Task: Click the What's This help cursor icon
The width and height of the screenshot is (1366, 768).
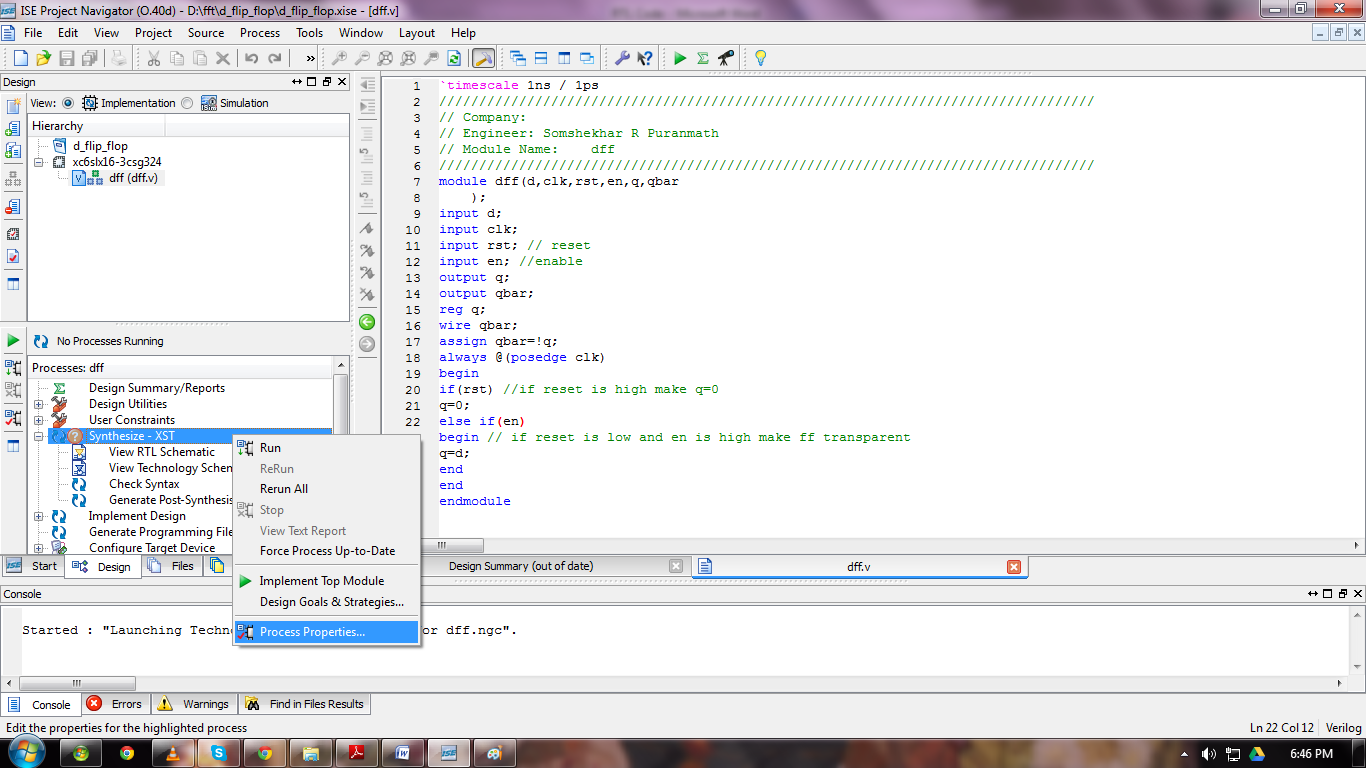Action: coord(645,58)
